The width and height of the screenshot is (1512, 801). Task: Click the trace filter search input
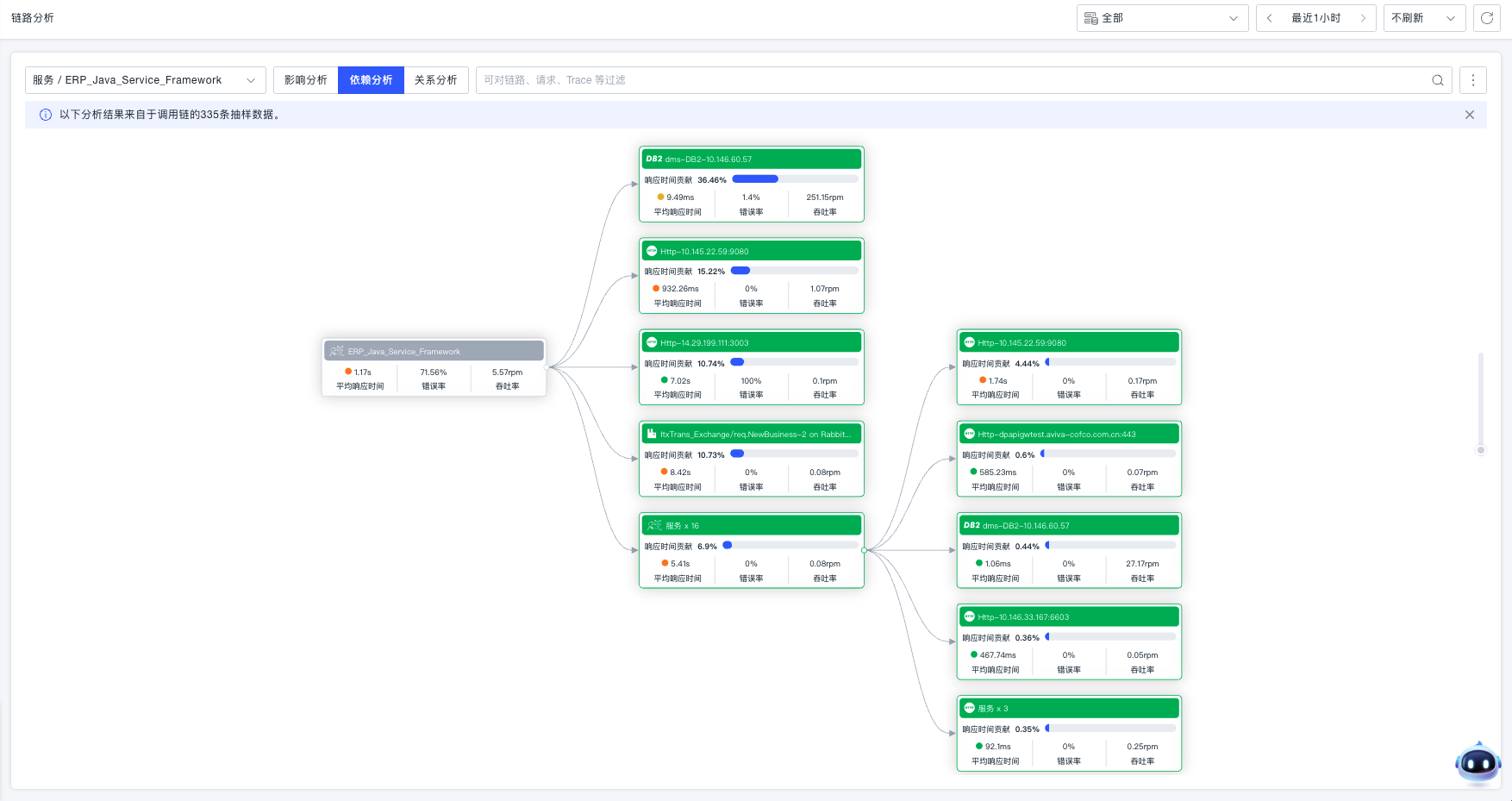point(948,80)
